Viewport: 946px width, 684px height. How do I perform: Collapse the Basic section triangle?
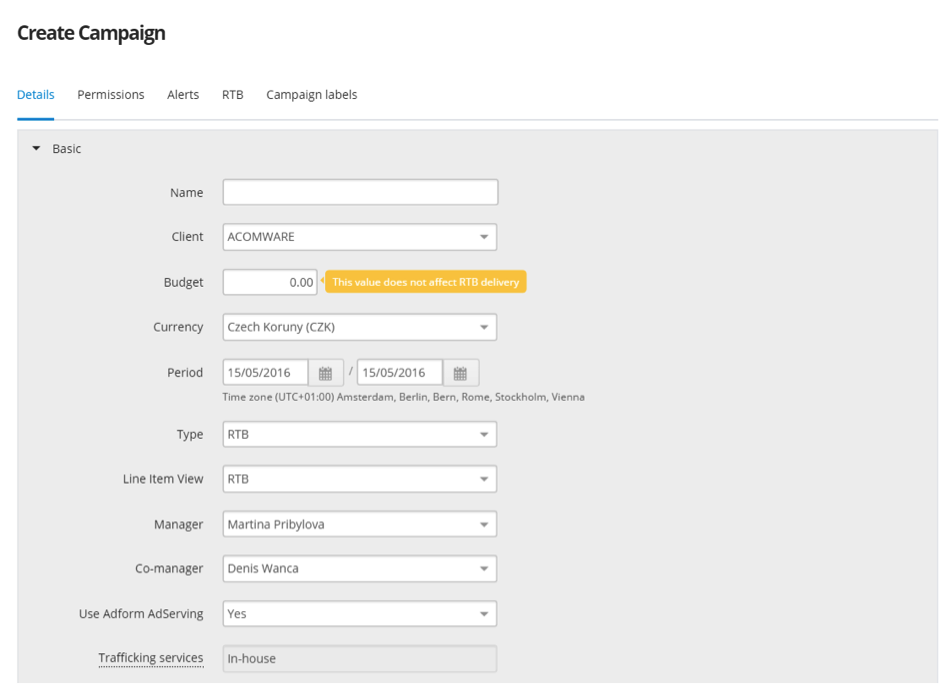point(36,148)
